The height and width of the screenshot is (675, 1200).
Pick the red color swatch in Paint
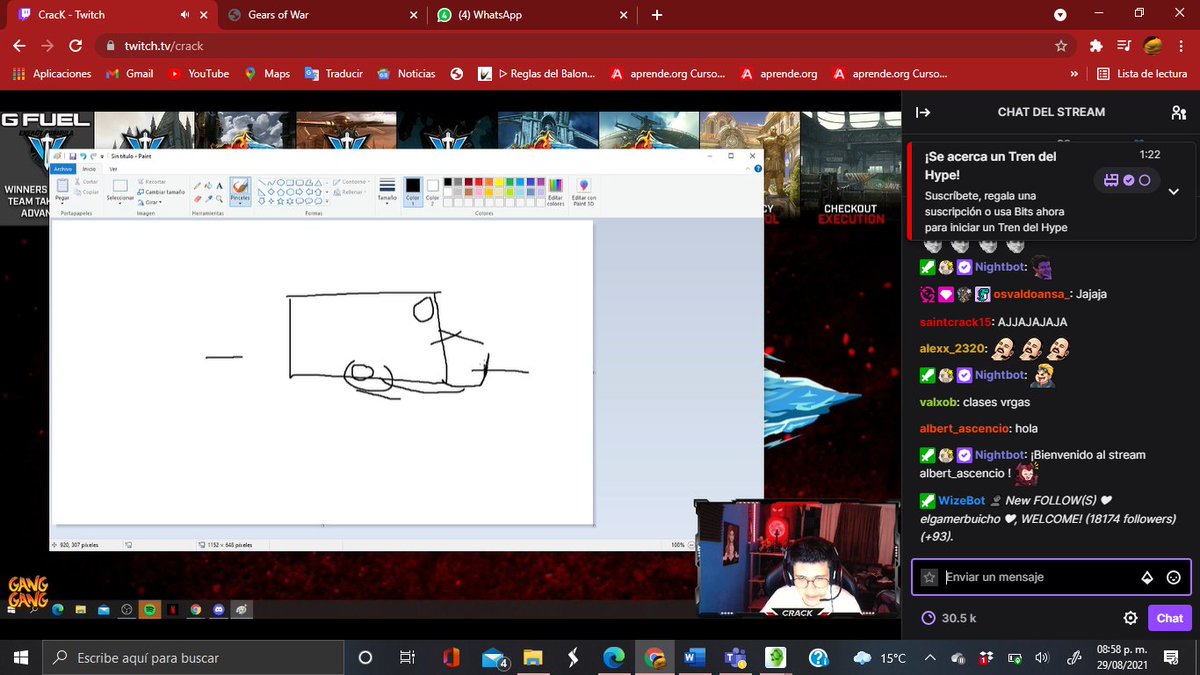tap(479, 182)
